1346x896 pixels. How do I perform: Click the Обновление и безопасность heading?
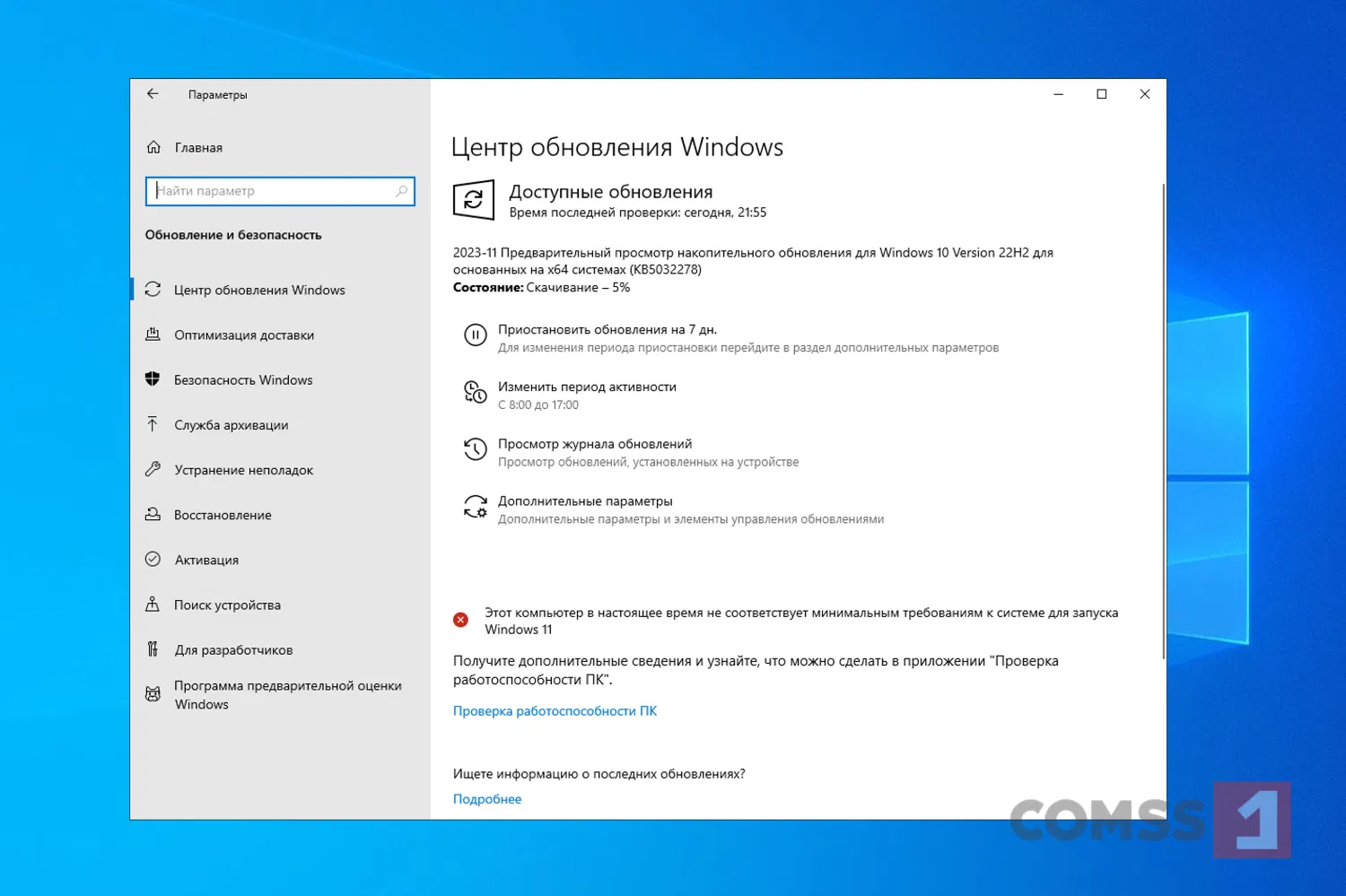[233, 235]
